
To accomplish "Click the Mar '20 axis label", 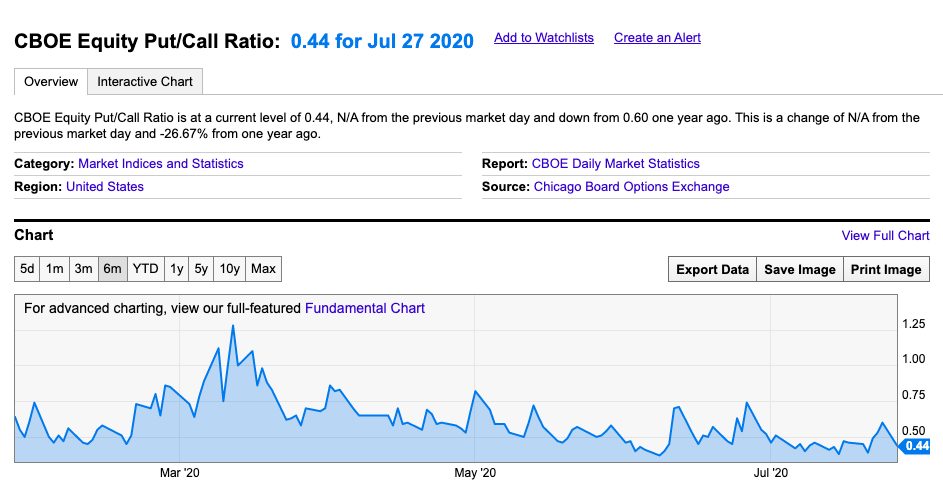I will (179, 473).
